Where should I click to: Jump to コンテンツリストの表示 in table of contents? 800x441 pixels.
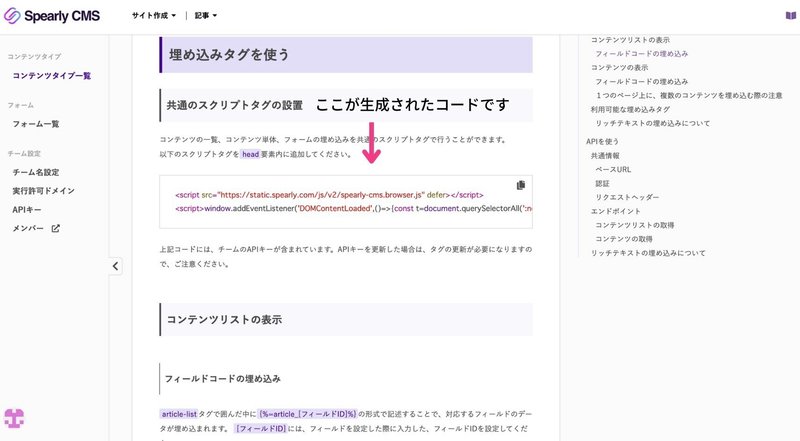coord(630,40)
